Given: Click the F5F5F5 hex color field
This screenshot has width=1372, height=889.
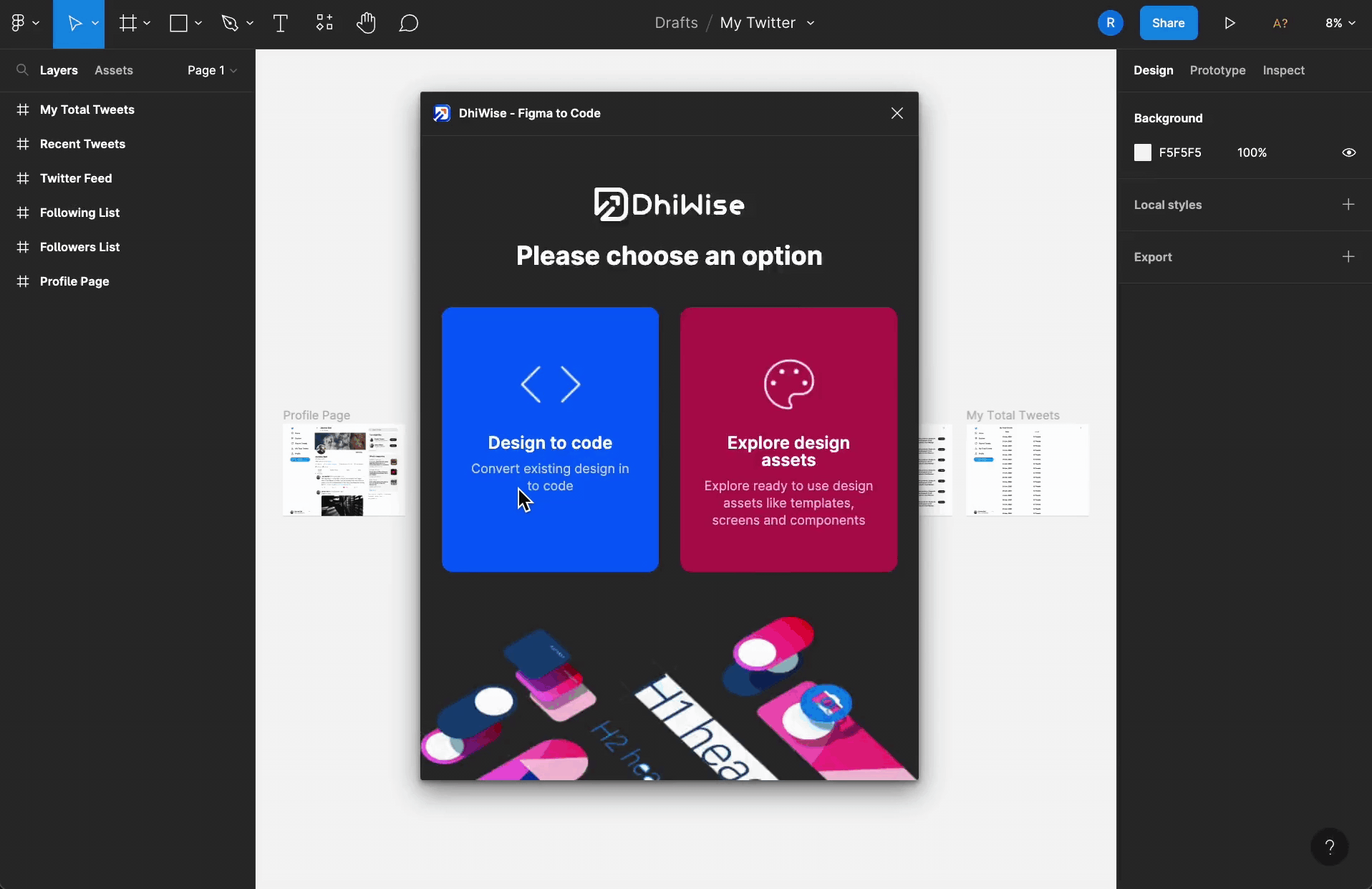Looking at the screenshot, I should [x=1180, y=152].
